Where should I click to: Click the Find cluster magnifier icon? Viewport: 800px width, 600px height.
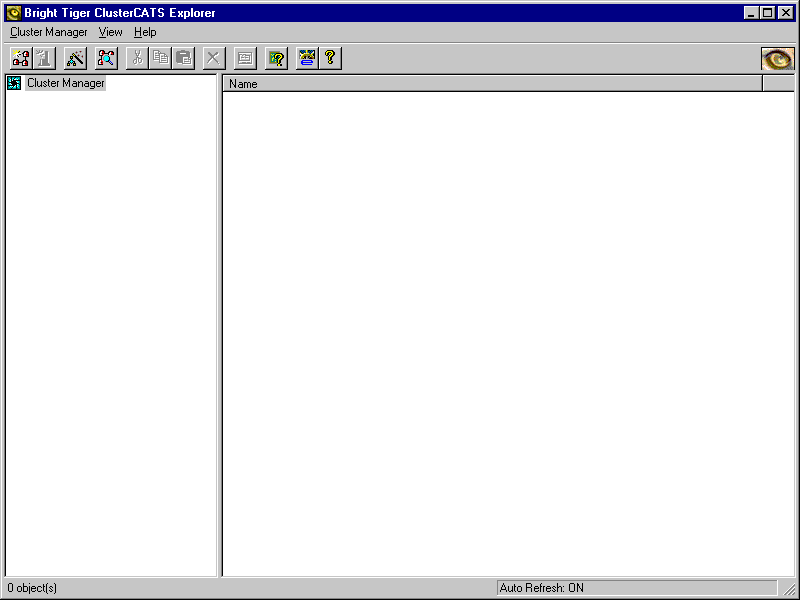coord(106,58)
